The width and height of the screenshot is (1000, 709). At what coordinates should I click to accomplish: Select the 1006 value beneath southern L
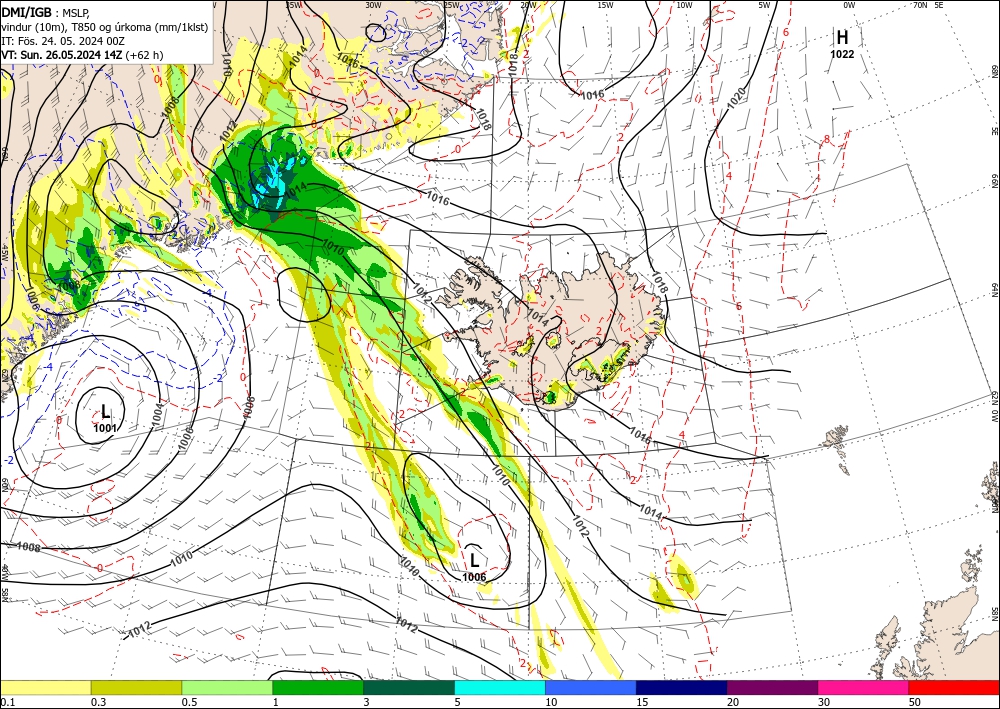coord(474,577)
